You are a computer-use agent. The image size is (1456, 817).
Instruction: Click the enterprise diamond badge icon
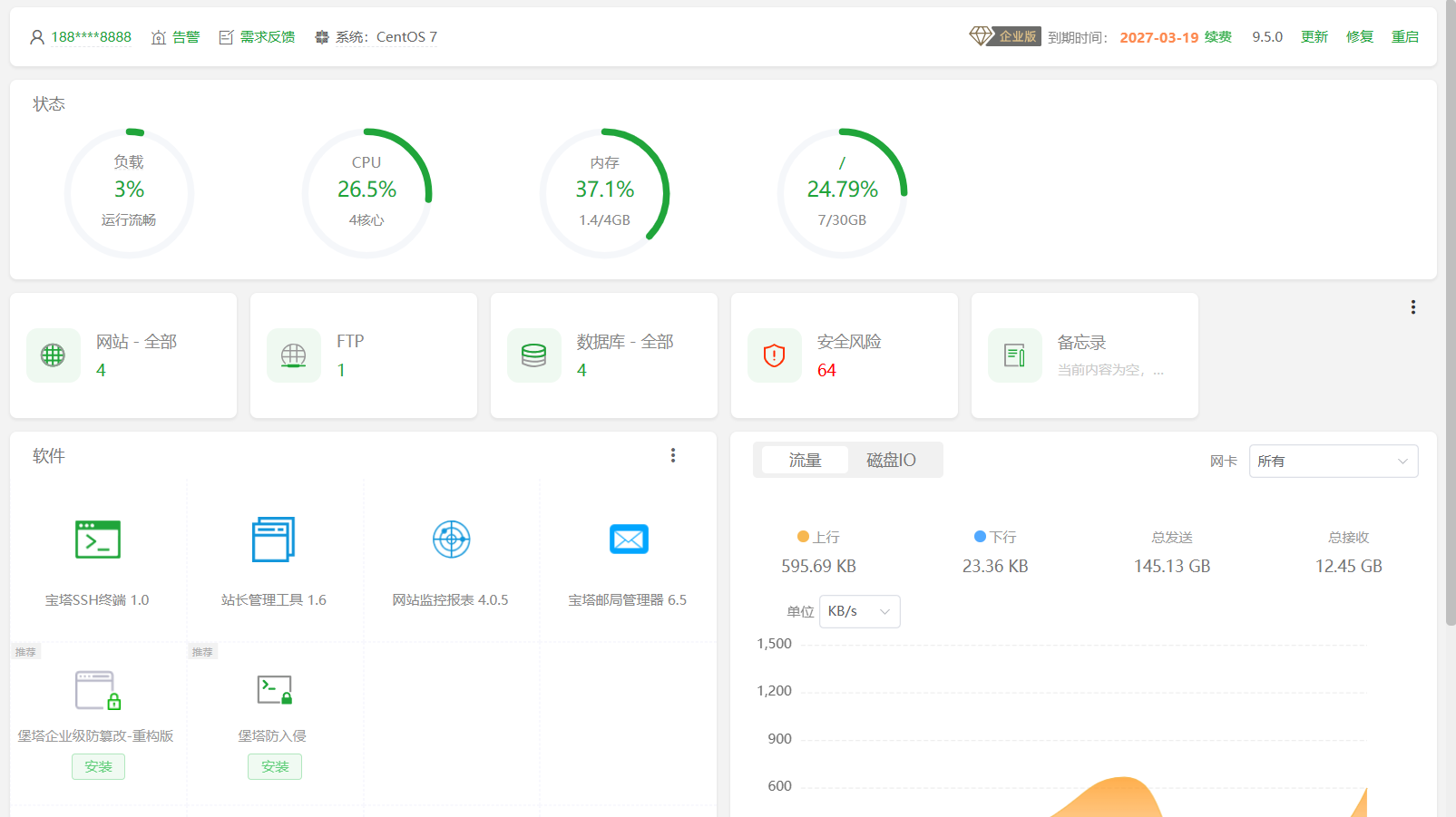(x=981, y=36)
